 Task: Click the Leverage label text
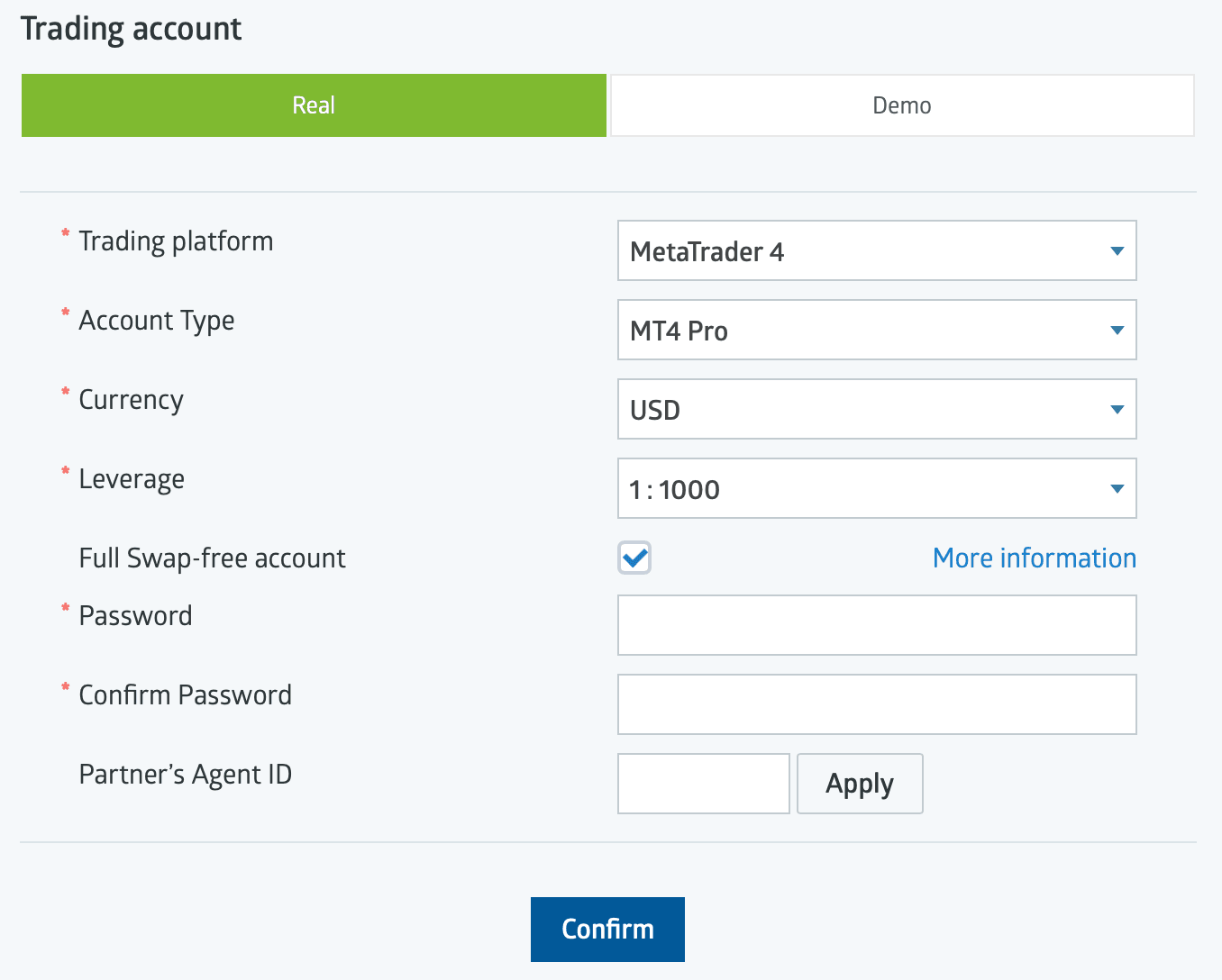pyautogui.click(x=132, y=479)
